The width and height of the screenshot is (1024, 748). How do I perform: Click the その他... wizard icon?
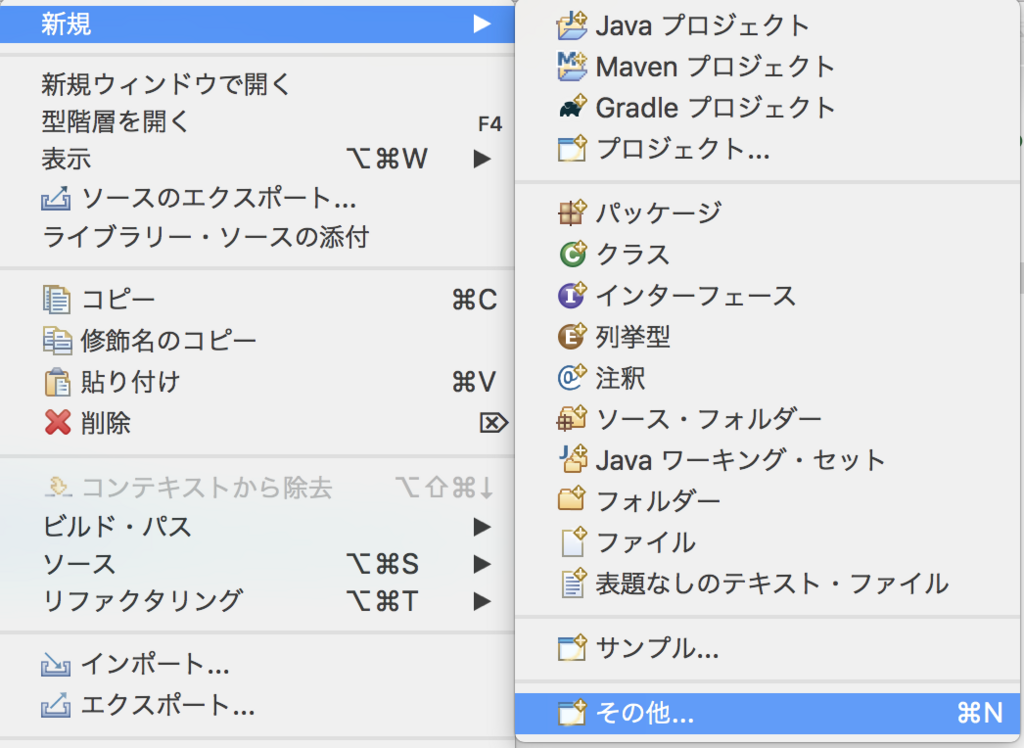tap(572, 712)
